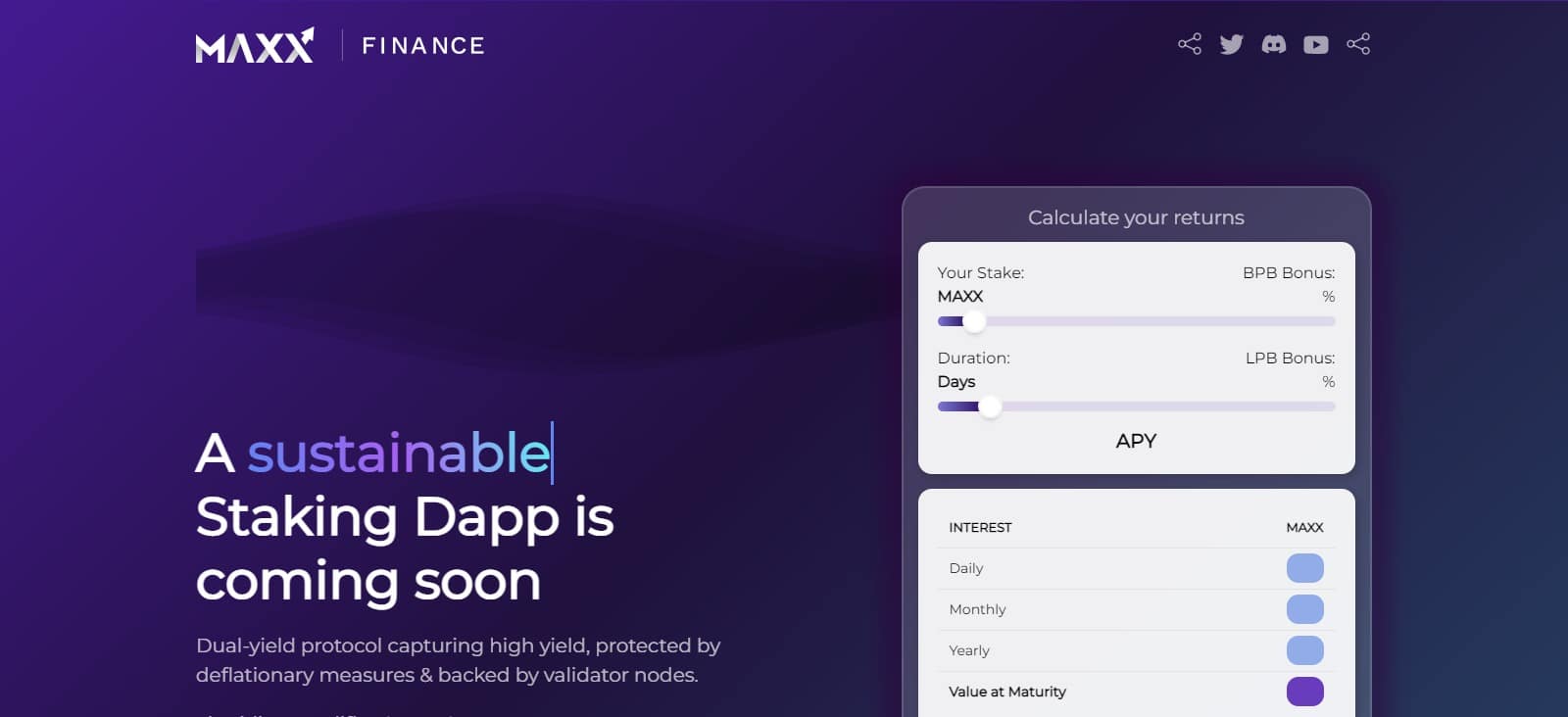Click the 'Dual-yield protocol' description paragraph
Viewport: 1568px width, 717px height.
[458, 660]
